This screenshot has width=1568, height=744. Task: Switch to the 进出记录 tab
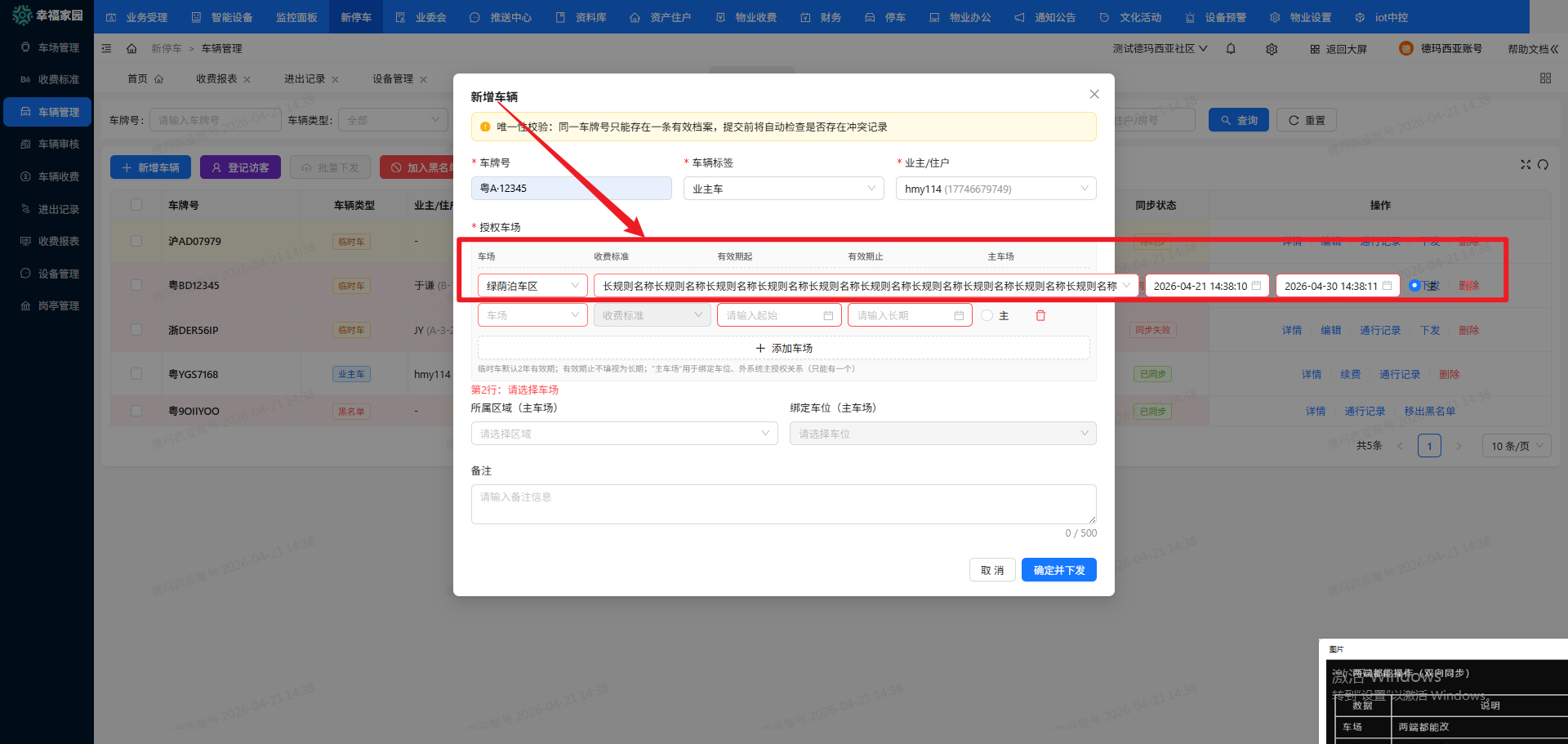(x=305, y=79)
